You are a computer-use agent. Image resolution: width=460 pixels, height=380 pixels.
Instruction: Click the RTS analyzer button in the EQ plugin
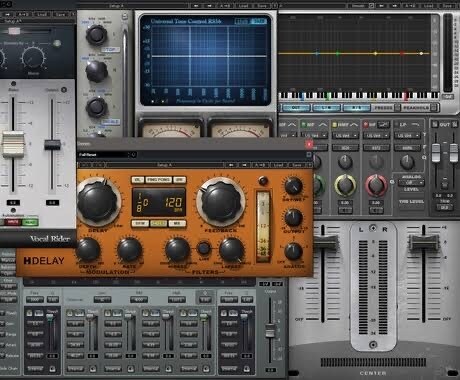[x=356, y=108]
